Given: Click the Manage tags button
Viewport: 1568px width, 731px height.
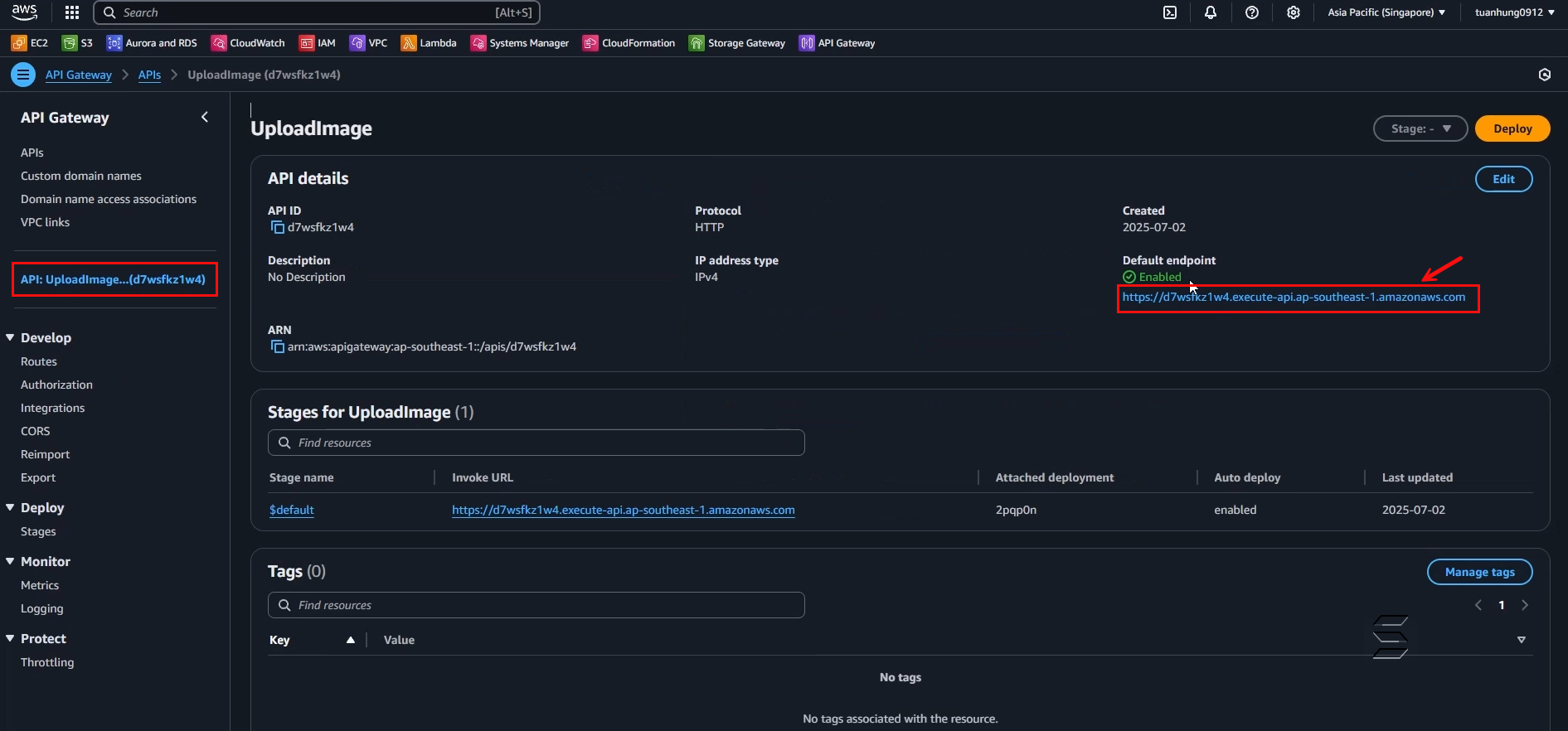Looking at the screenshot, I should 1479,572.
